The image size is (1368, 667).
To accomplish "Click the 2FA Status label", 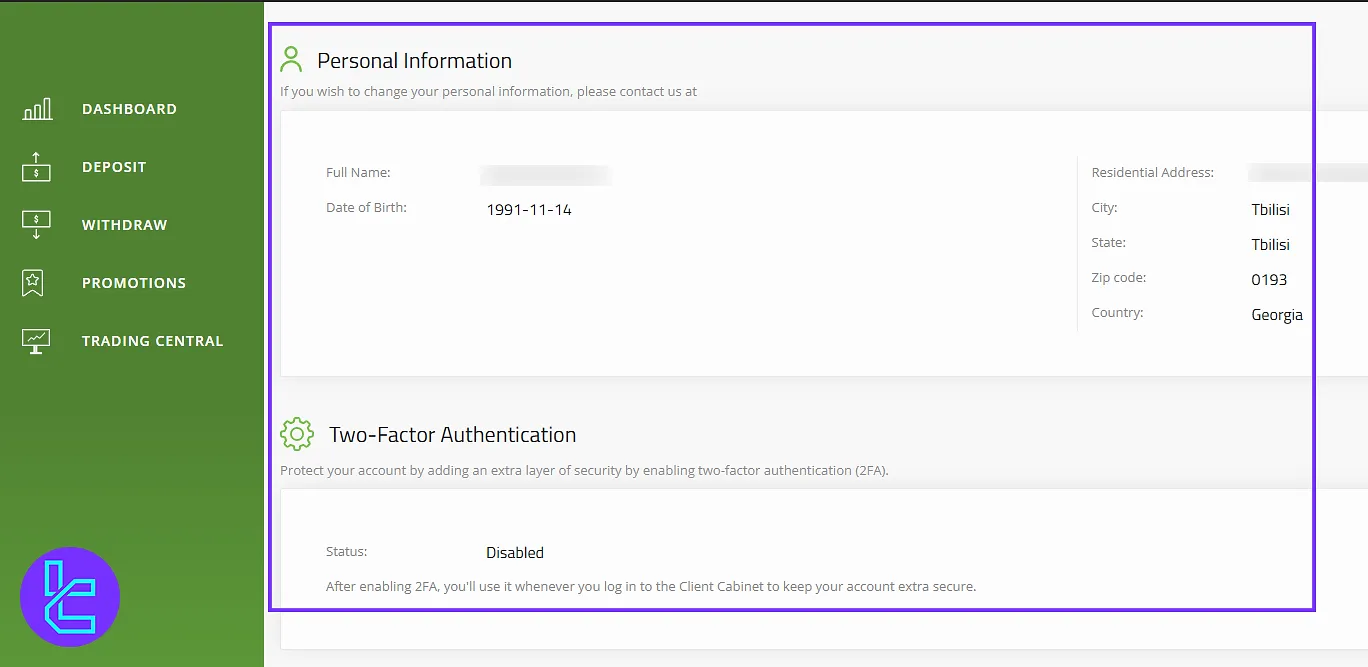I will (346, 551).
